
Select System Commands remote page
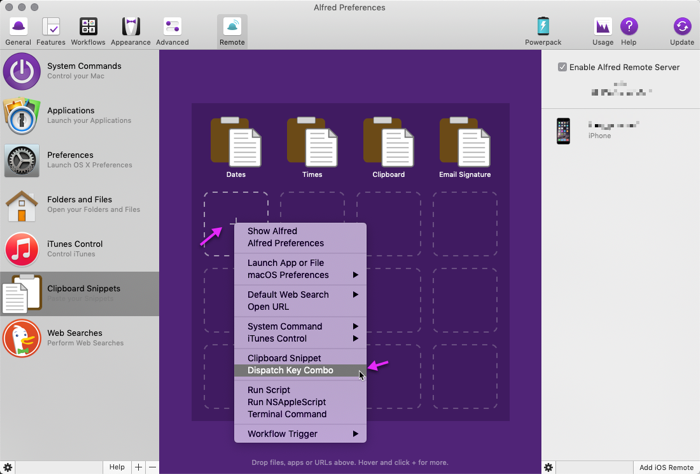[79, 71]
